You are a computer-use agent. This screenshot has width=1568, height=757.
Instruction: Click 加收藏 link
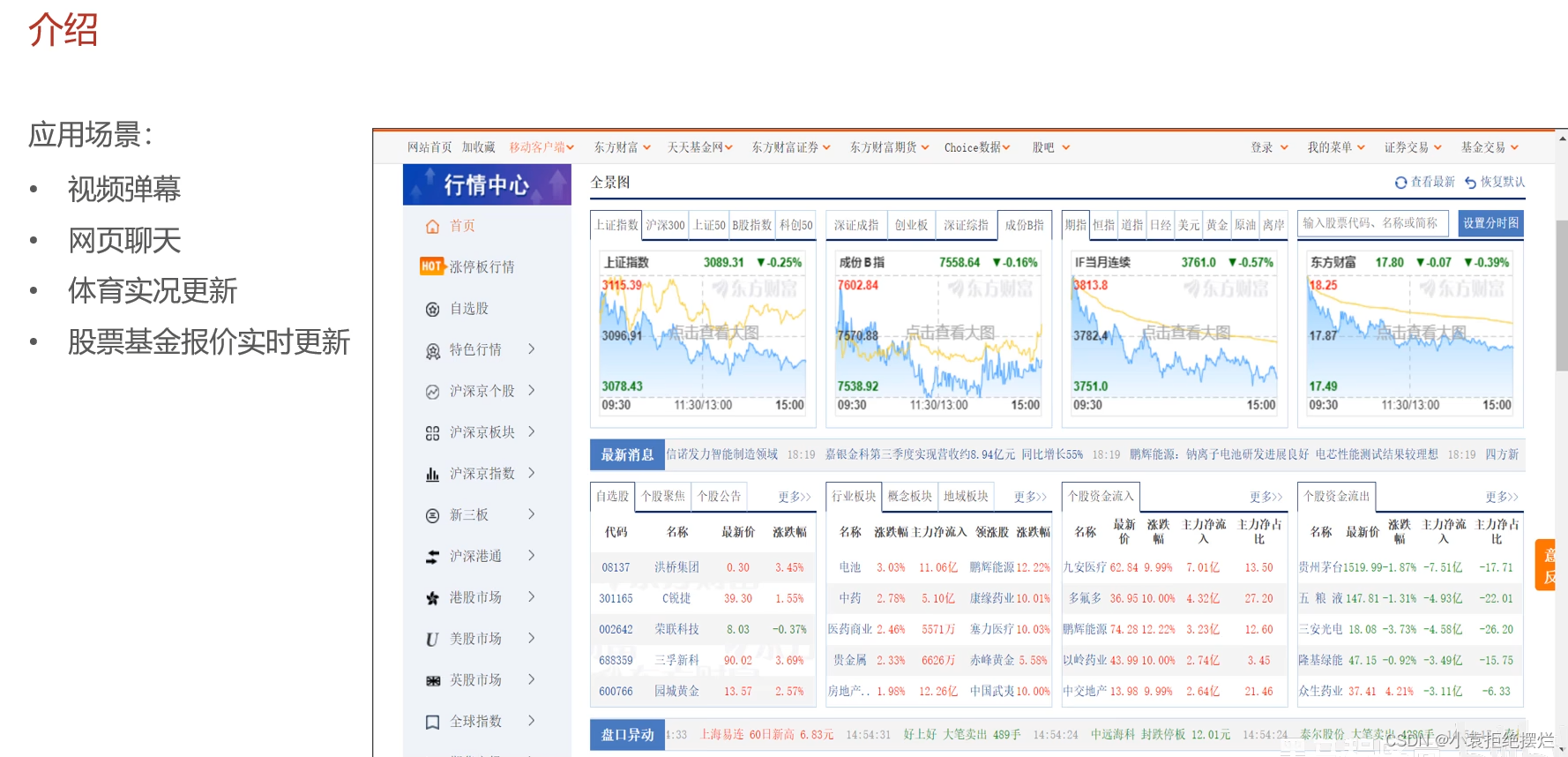[x=478, y=147]
